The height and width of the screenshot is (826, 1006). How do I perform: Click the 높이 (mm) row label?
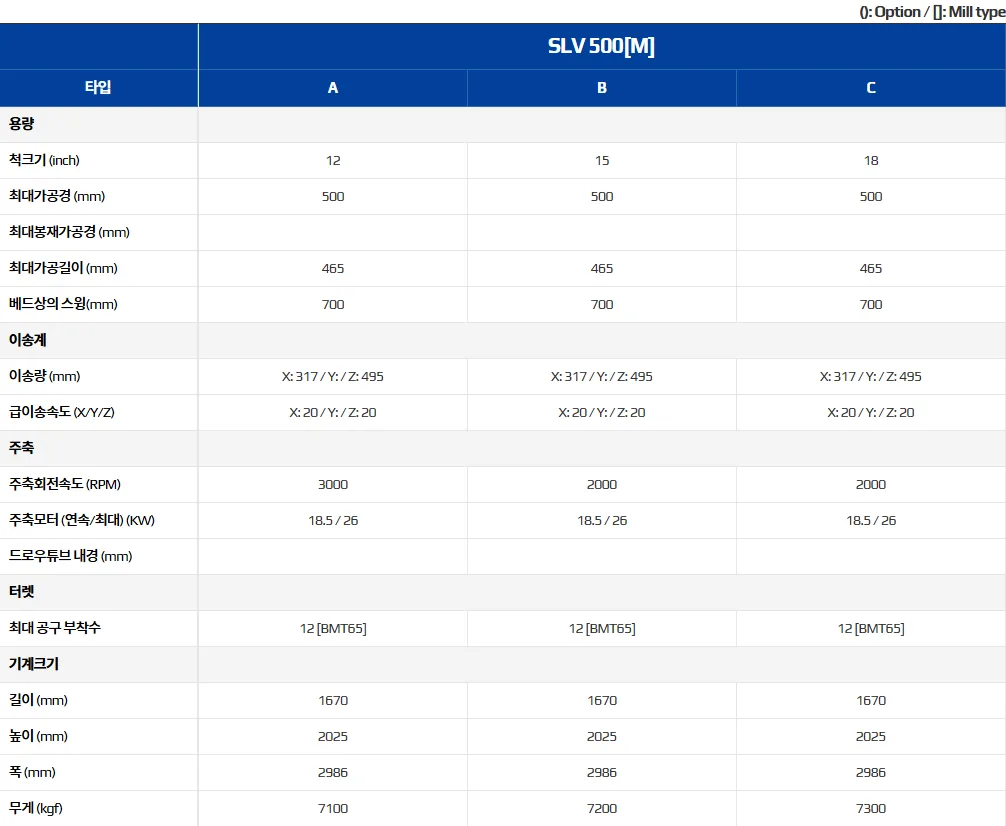click(38, 736)
